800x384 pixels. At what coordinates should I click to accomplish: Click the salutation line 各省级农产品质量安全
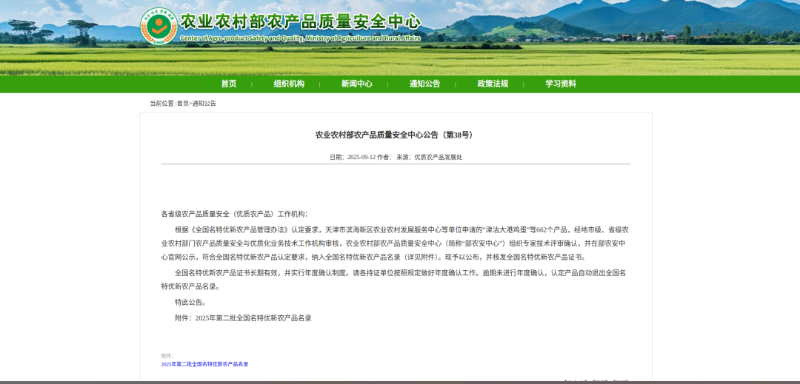pyautogui.click(x=234, y=214)
